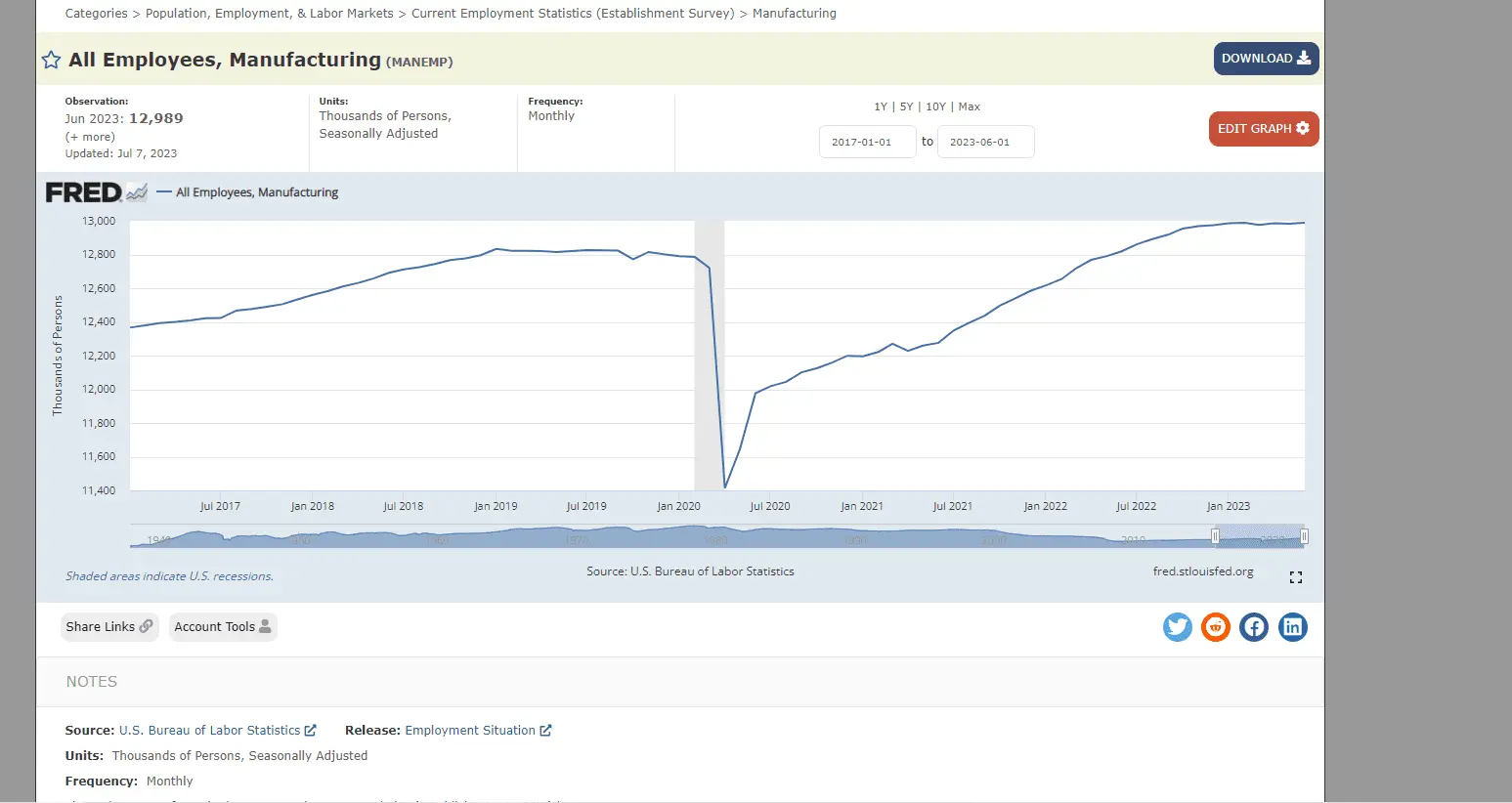Open the graph in fullscreen mode
Screen dimensions: 1512x803
pyautogui.click(x=1295, y=577)
